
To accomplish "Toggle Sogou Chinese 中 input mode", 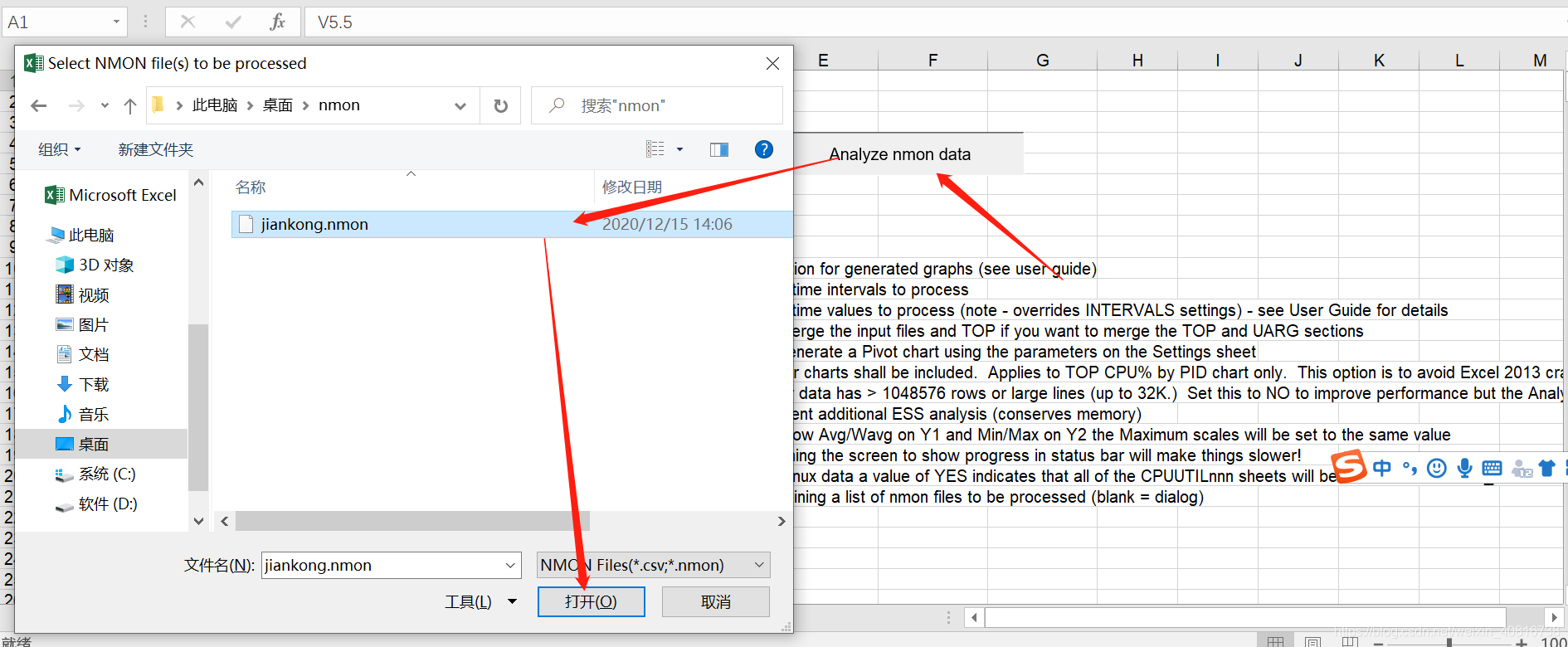I will 1382,469.
